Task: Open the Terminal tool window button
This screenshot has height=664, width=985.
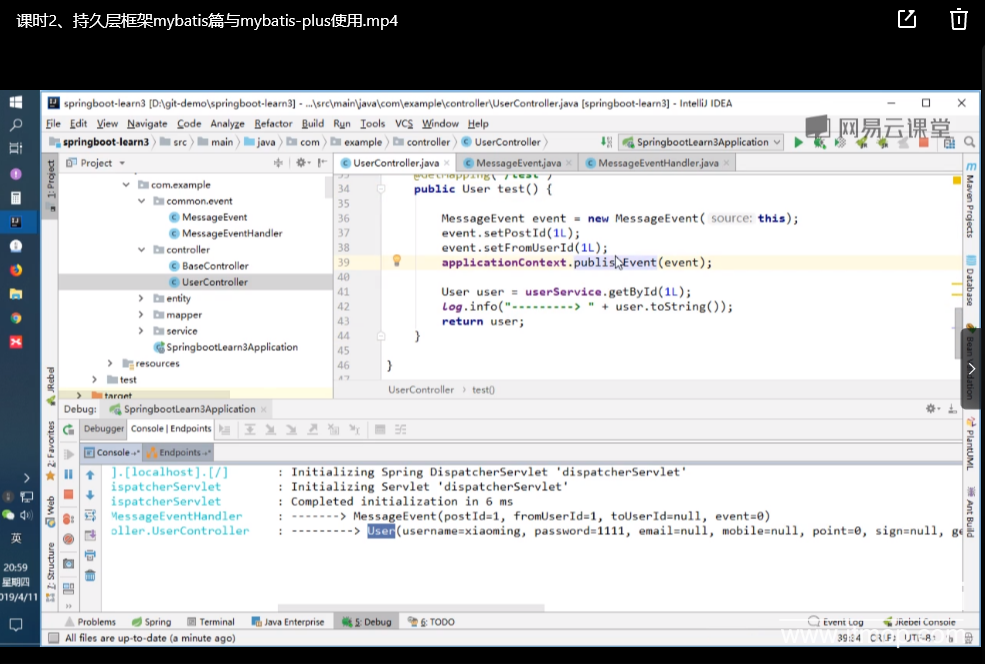Action: [209, 622]
